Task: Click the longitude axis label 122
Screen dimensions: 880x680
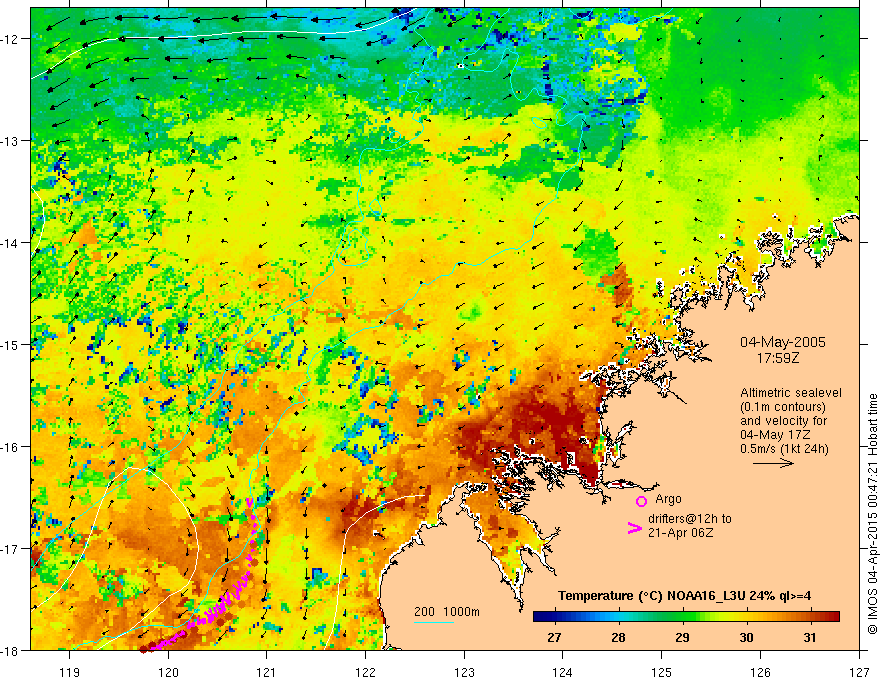Action: [x=365, y=672]
